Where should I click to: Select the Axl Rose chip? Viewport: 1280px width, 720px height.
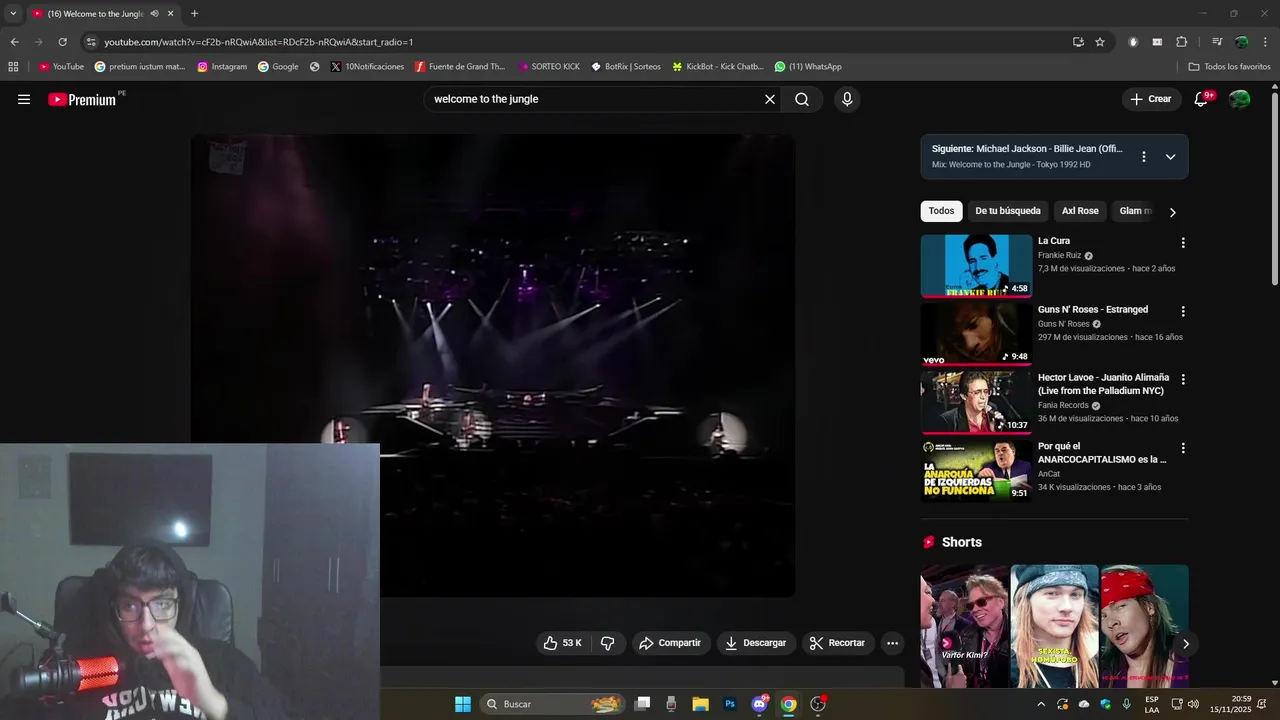click(x=1080, y=211)
